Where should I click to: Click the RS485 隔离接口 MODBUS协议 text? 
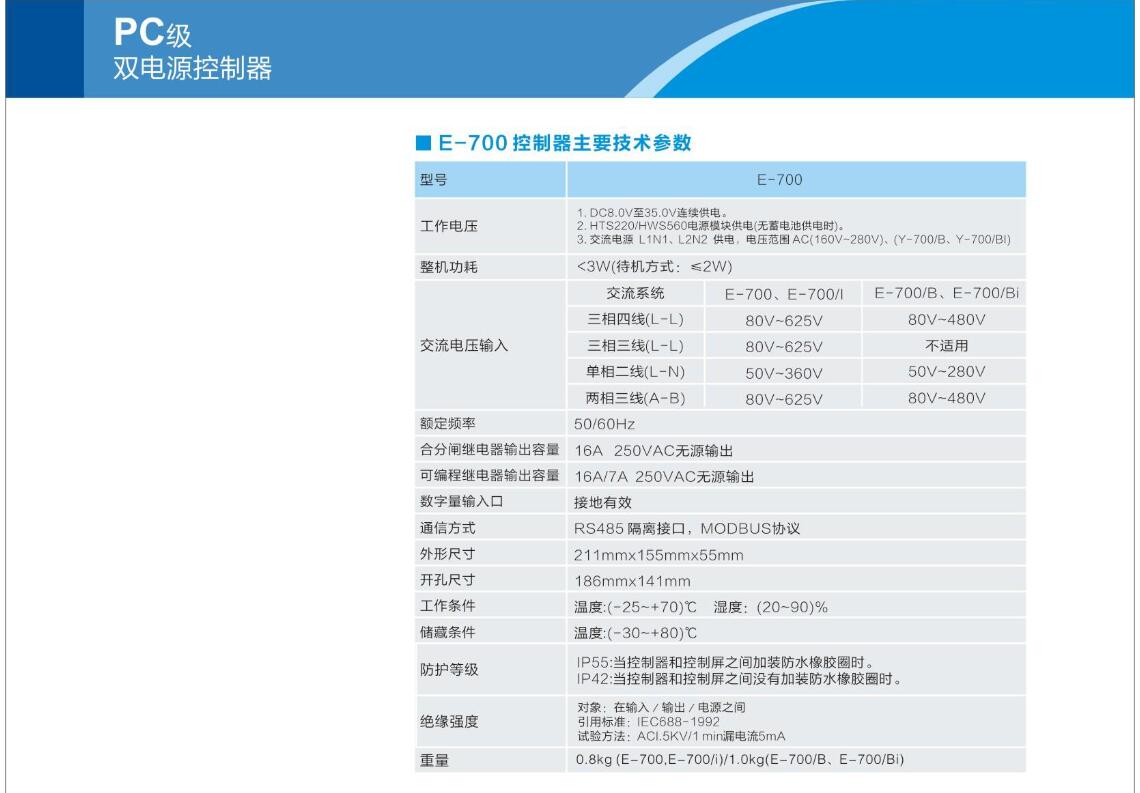tap(688, 528)
